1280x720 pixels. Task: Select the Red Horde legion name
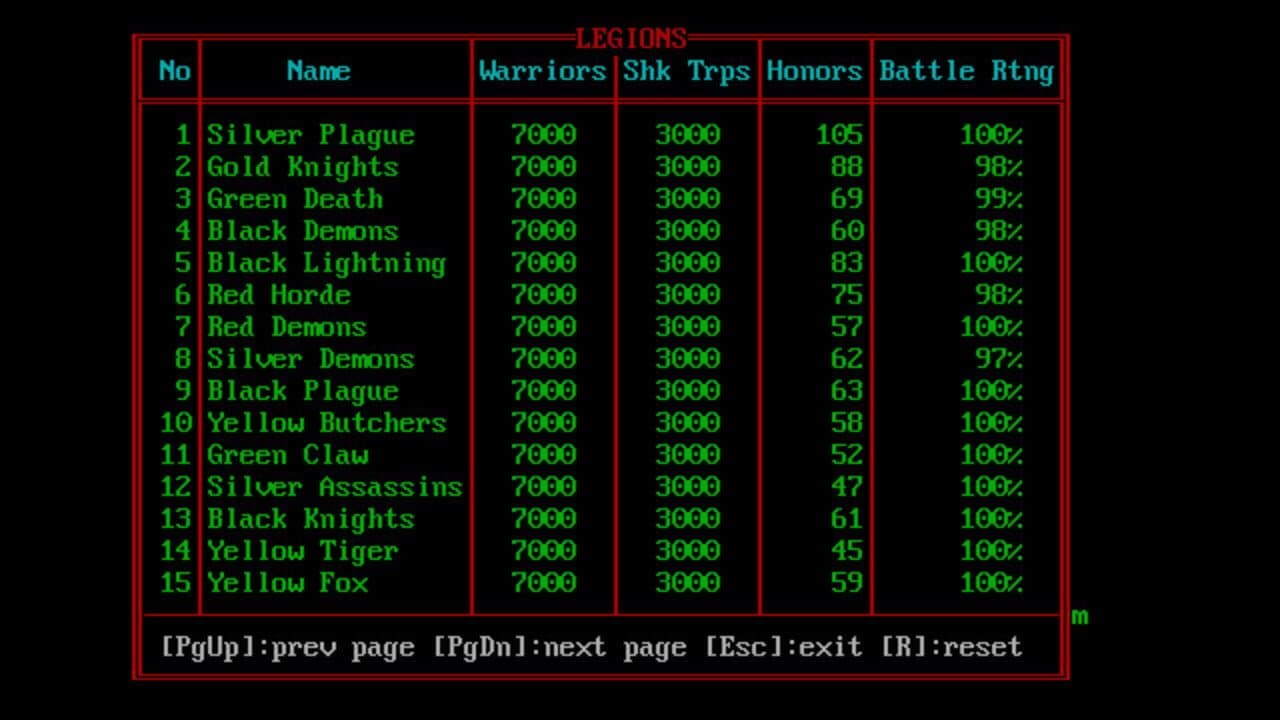279,295
